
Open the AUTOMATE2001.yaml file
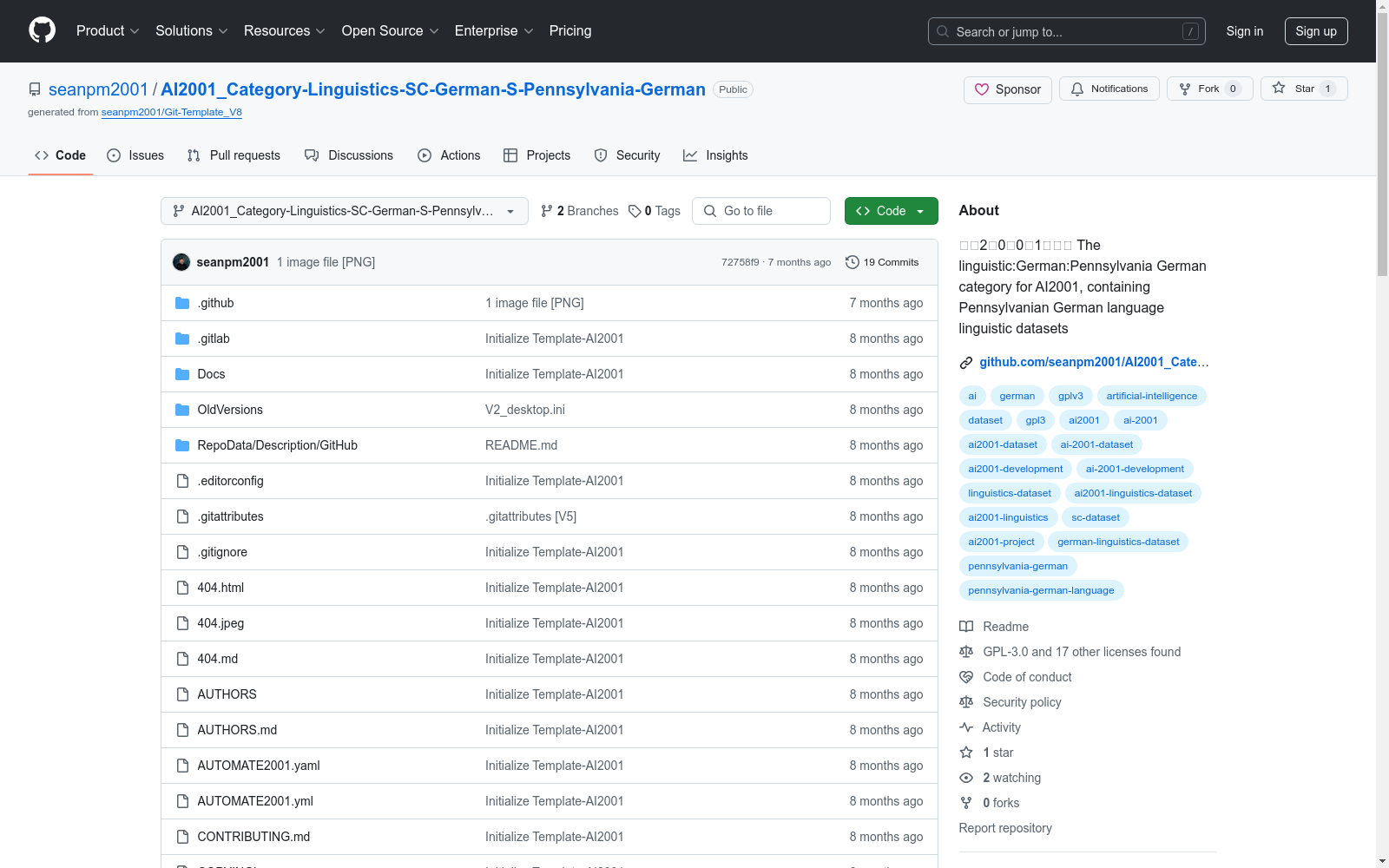point(259,766)
